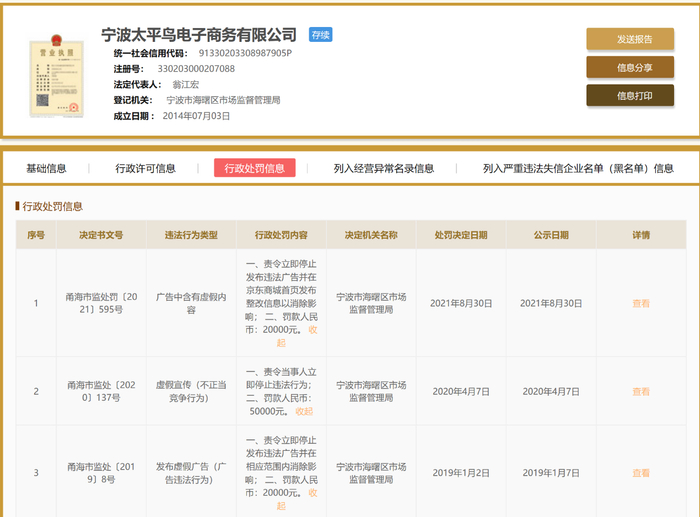700x517 pixels.
Task: Click the 公示日期 column header
Action: [551, 235]
